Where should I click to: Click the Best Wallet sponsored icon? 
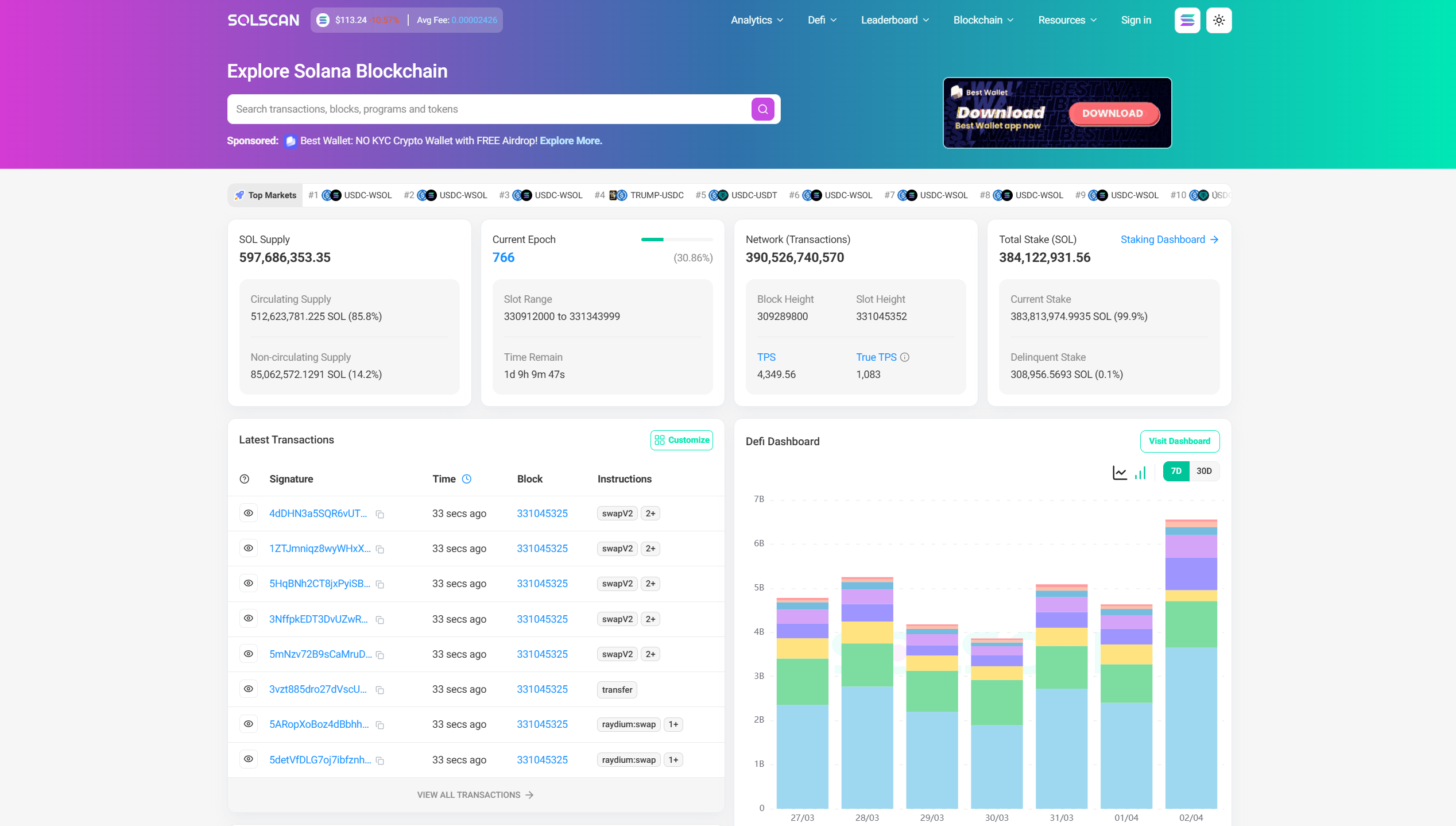(291, 141)
